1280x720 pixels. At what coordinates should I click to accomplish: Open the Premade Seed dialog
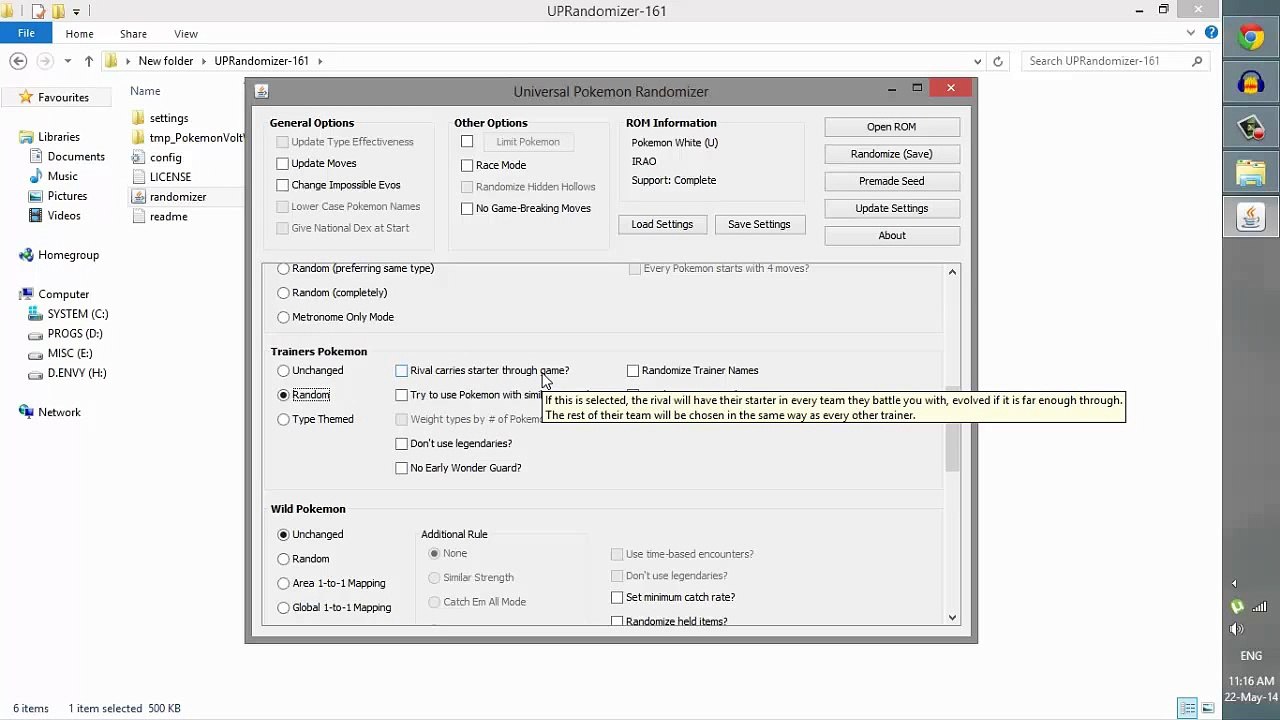coord(892,181)
